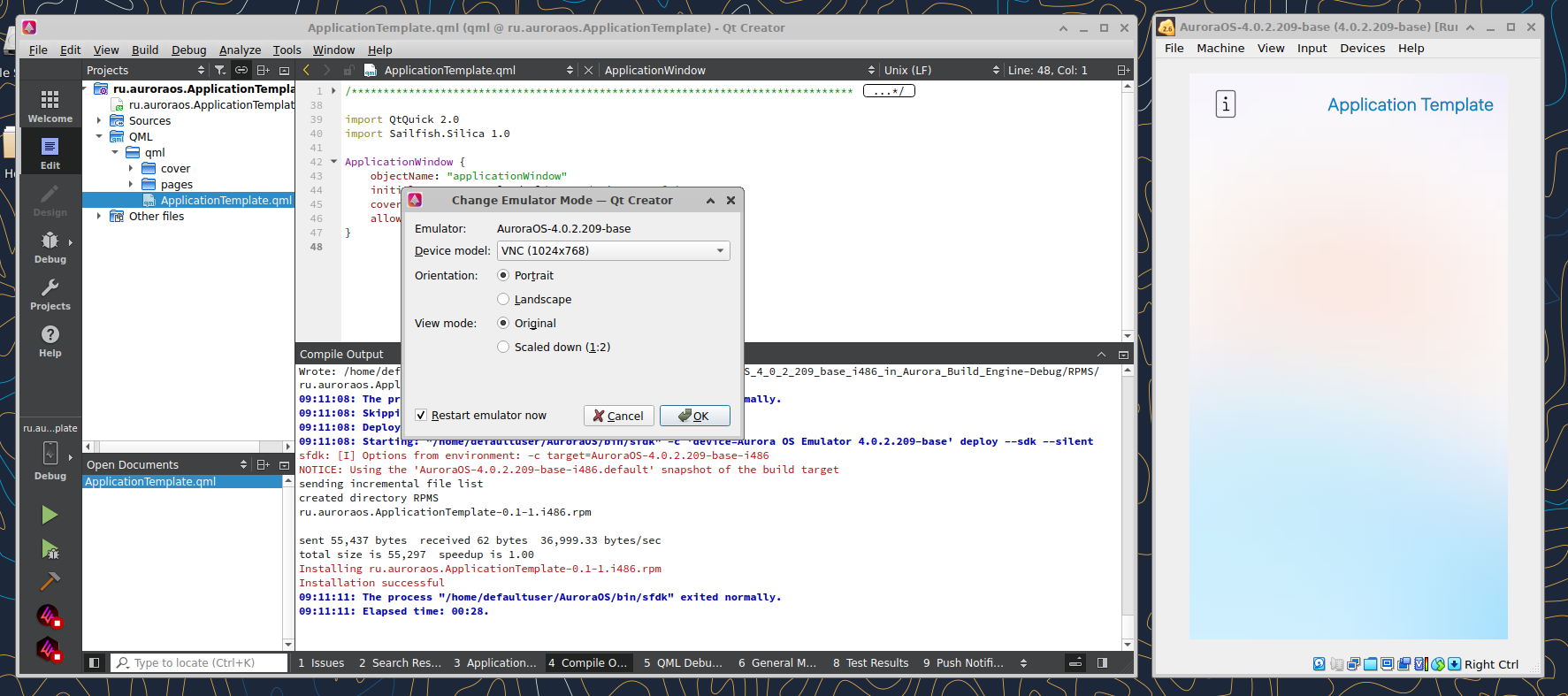
Task: Click the Projects pane filter funnel icon
Action: (x=220, y=70)
